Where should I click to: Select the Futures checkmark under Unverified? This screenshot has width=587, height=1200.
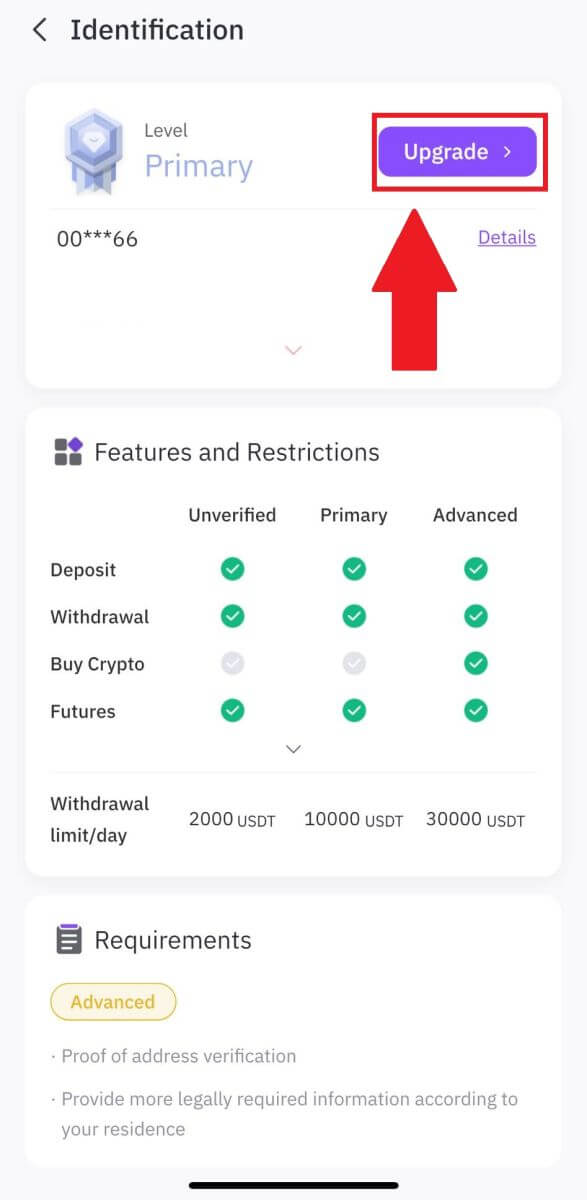click(232, 710)
